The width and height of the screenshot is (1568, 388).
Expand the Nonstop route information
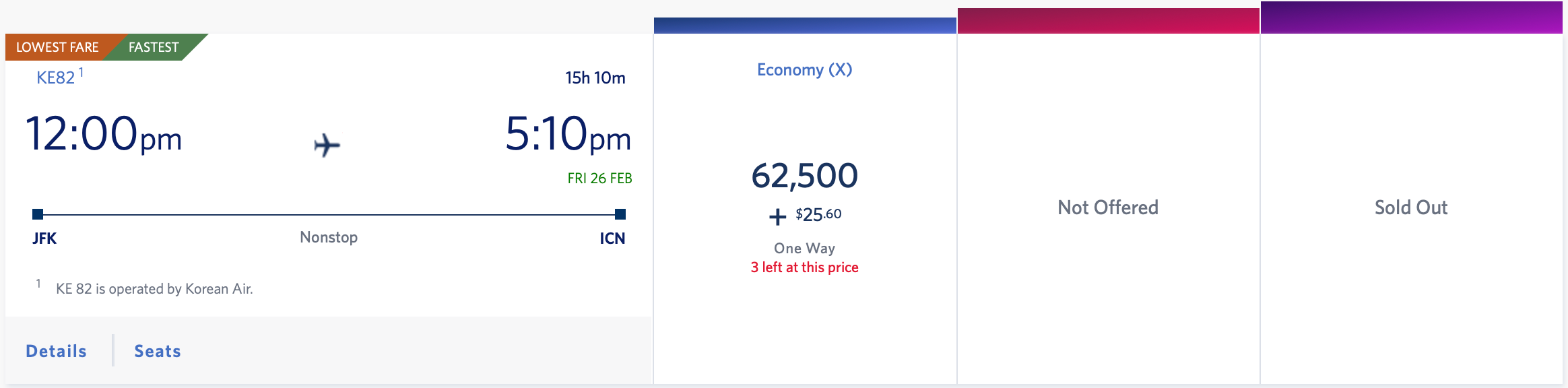(329, 237)
